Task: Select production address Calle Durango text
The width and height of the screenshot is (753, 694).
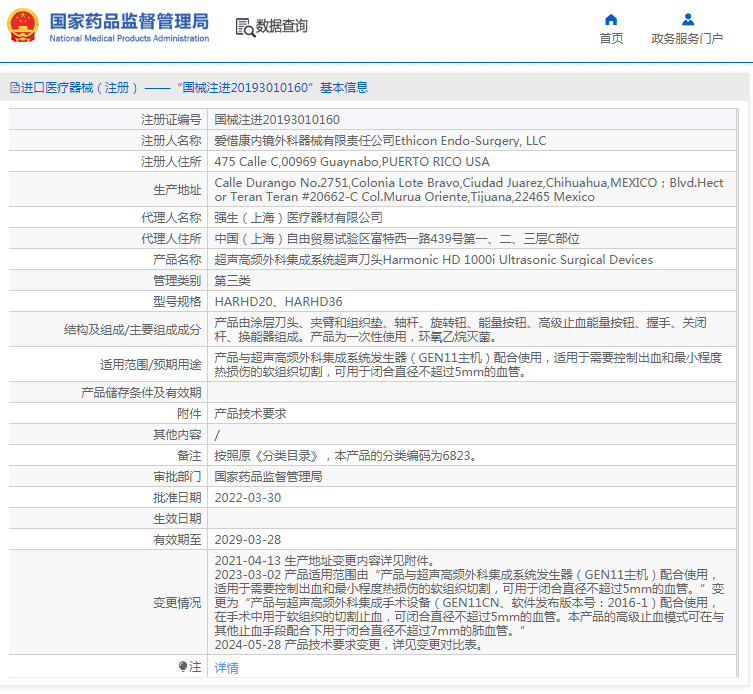Action: tap(469, 190)
